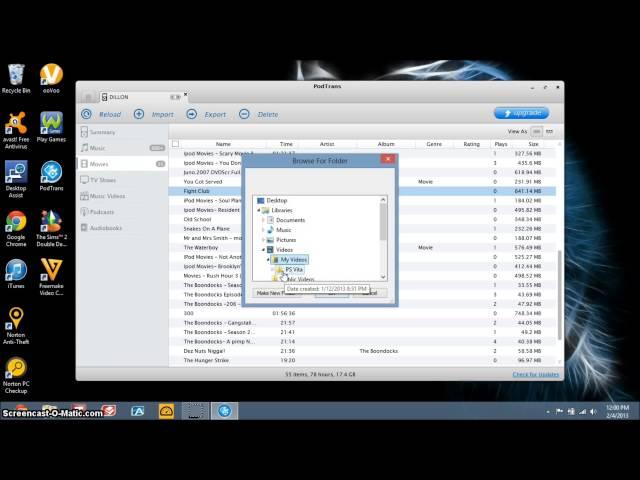This screenshot has height=480, width=640.
Task: Click the orange gauge taskbar icon
Action: click(x=166, y=411)
